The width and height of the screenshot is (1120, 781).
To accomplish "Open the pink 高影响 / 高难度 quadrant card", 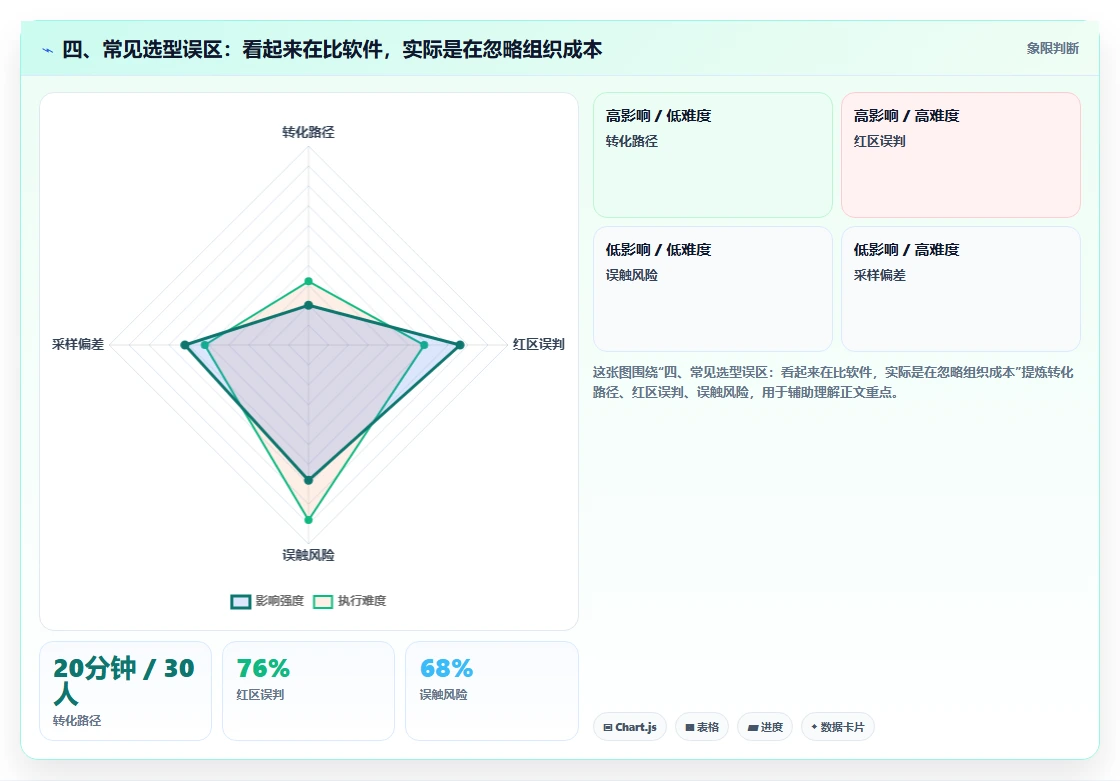I will (961, 155).
